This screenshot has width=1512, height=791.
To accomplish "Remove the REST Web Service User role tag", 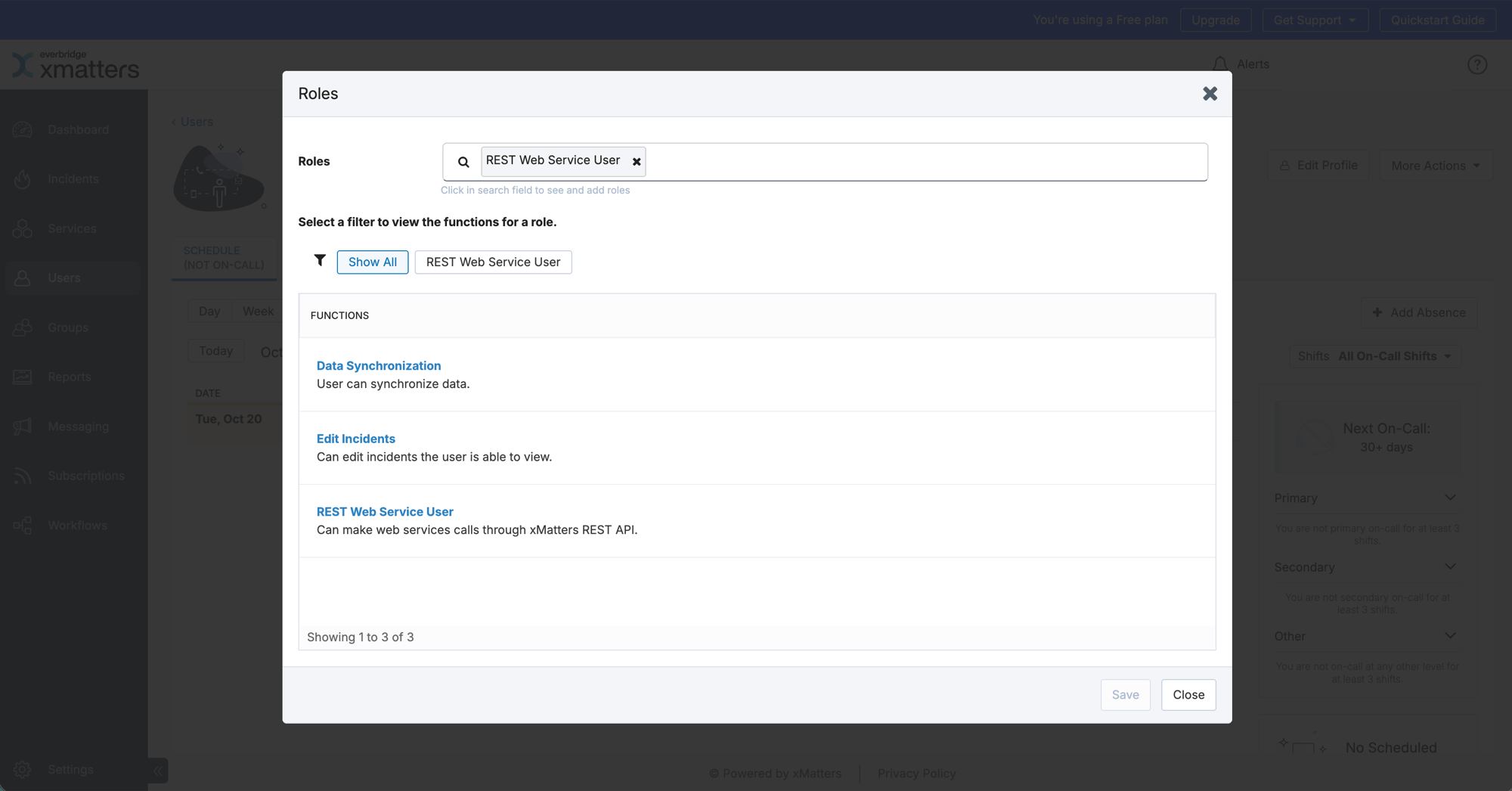I will [637, 162].
